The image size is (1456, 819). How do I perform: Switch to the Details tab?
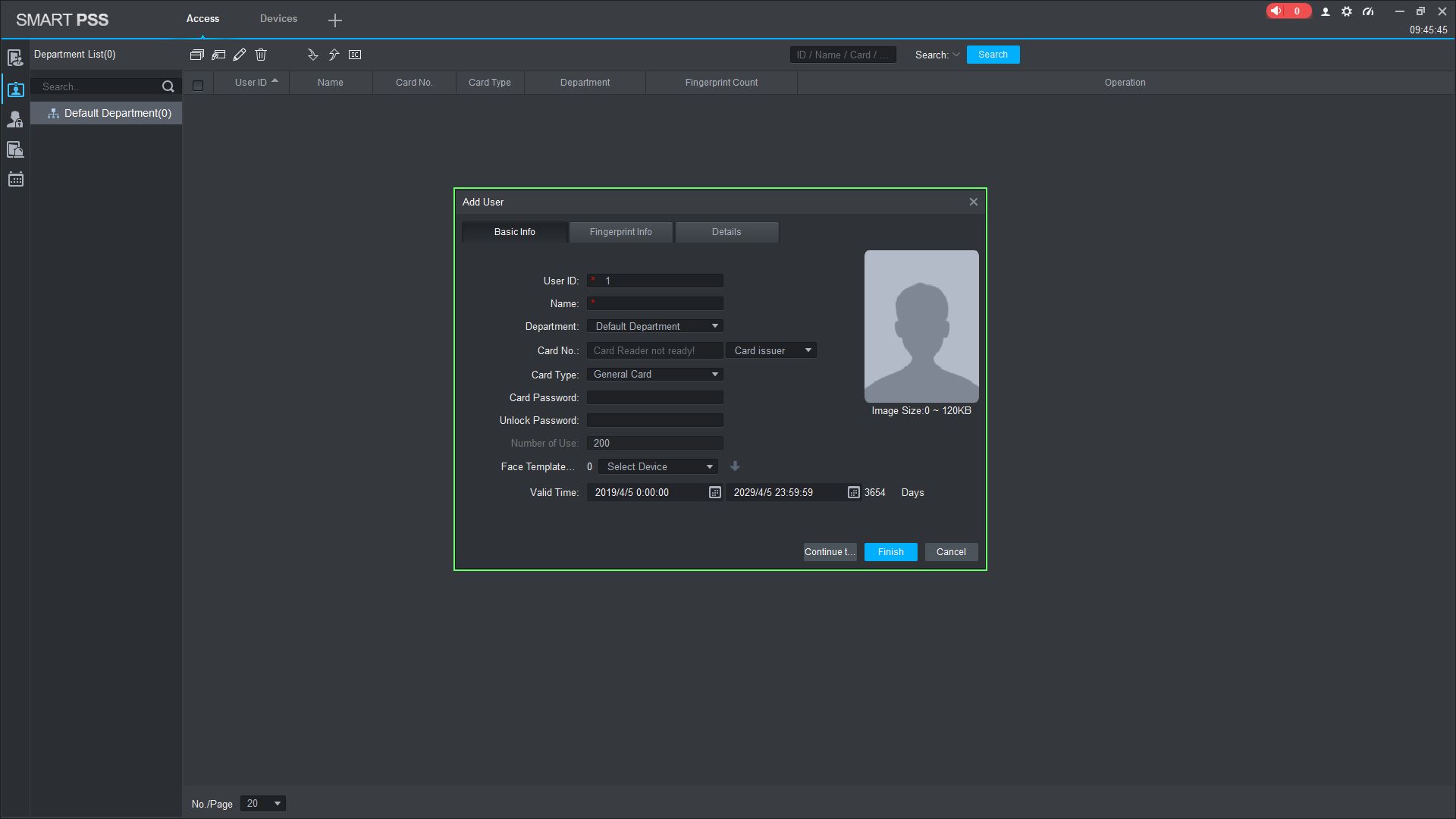click(x=726, y=232)
